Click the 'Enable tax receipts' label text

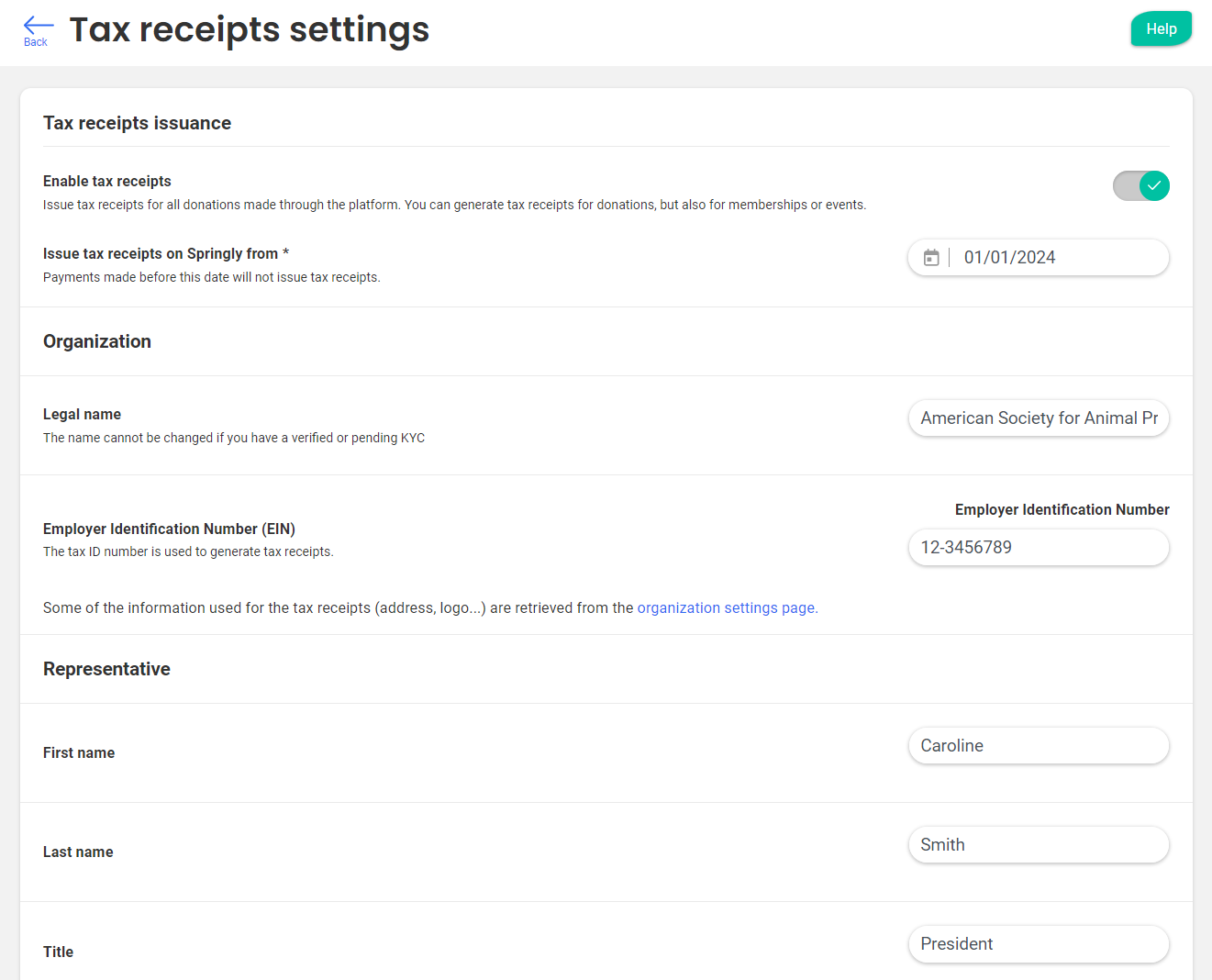[107, 181]
